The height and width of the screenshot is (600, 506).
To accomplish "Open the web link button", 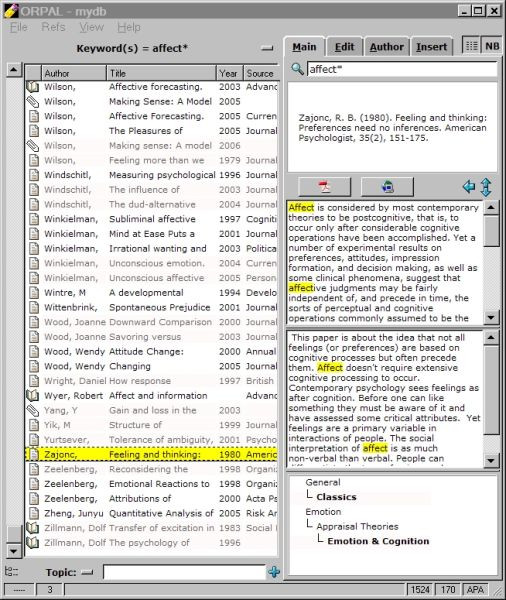I will (x=387, y=187).
